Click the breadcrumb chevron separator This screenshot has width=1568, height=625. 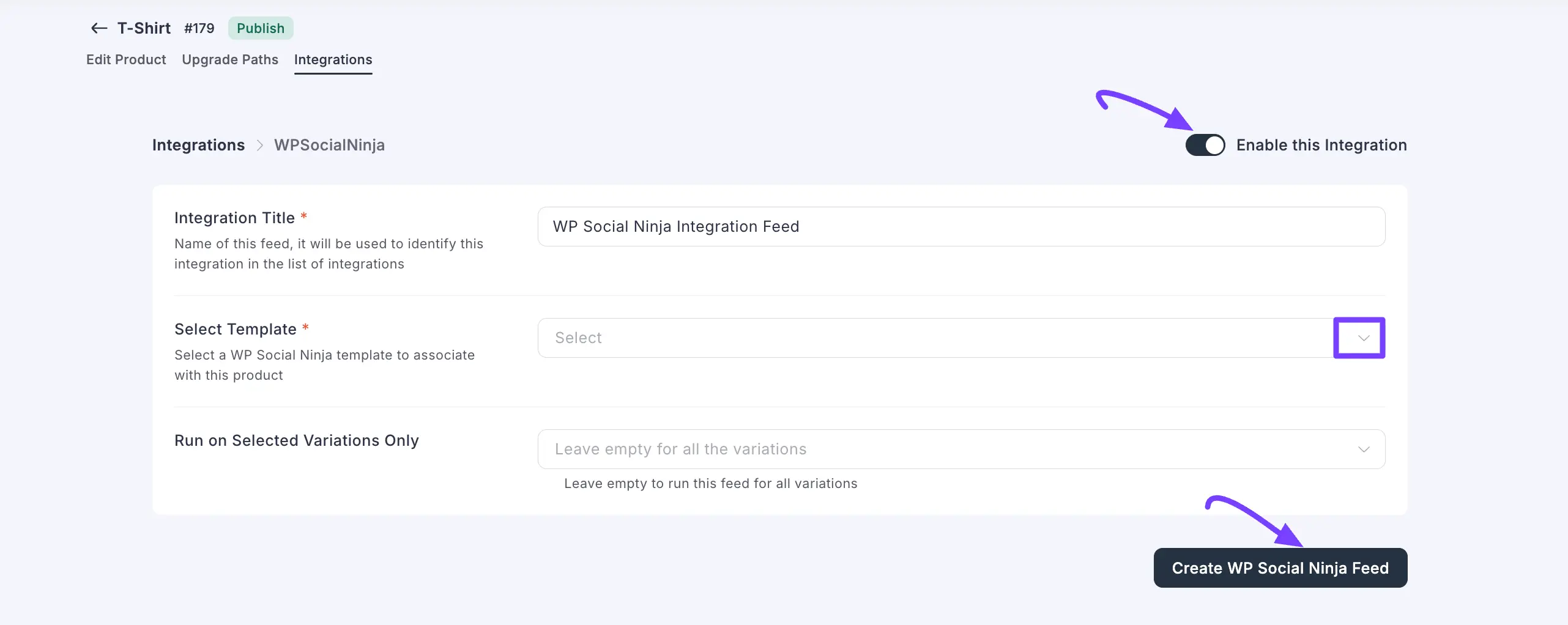[260, 145]
